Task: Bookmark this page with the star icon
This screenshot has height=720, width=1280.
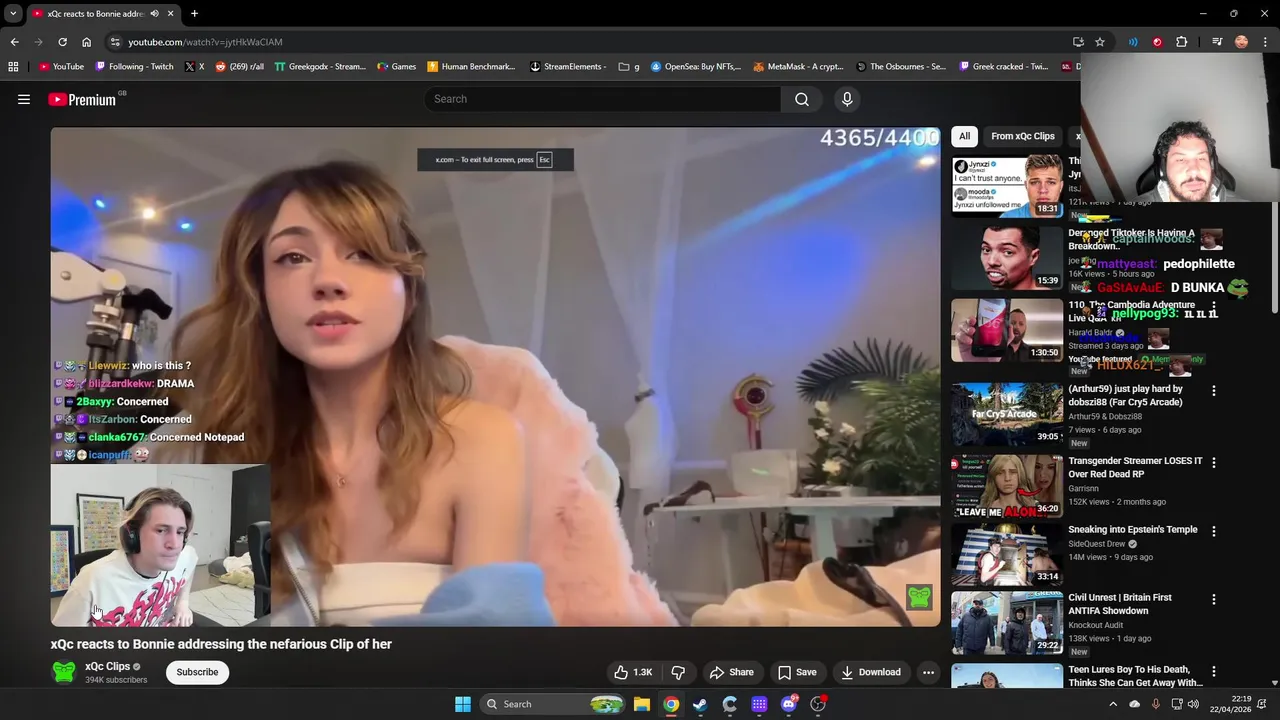Action: click(x=1100, y=42)
